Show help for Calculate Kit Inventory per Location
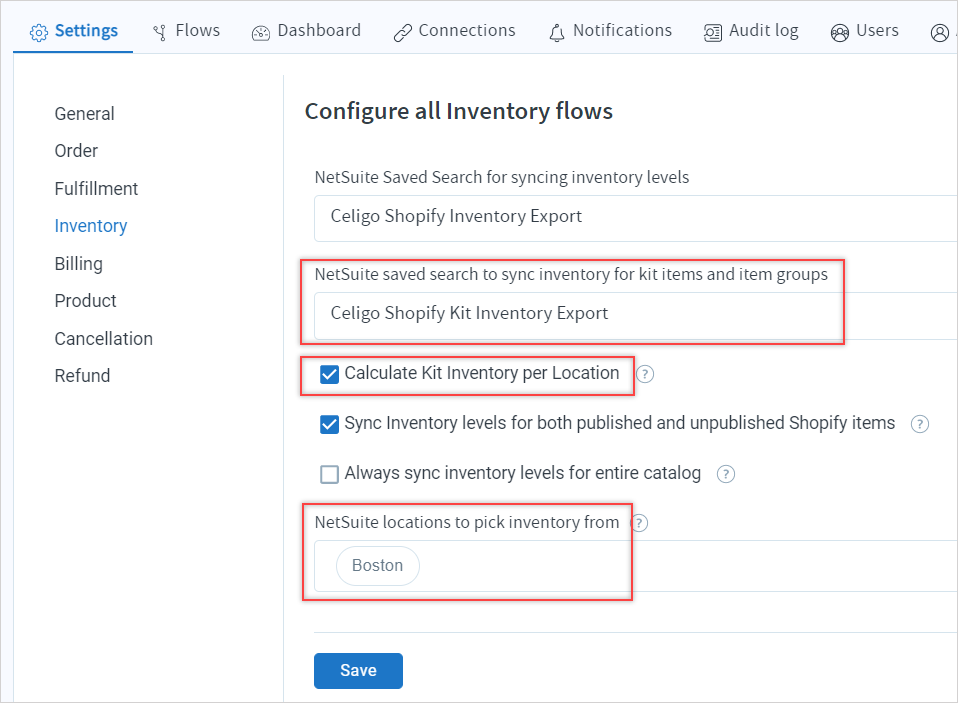Screen dimensions: 958x703 point(645,374)
